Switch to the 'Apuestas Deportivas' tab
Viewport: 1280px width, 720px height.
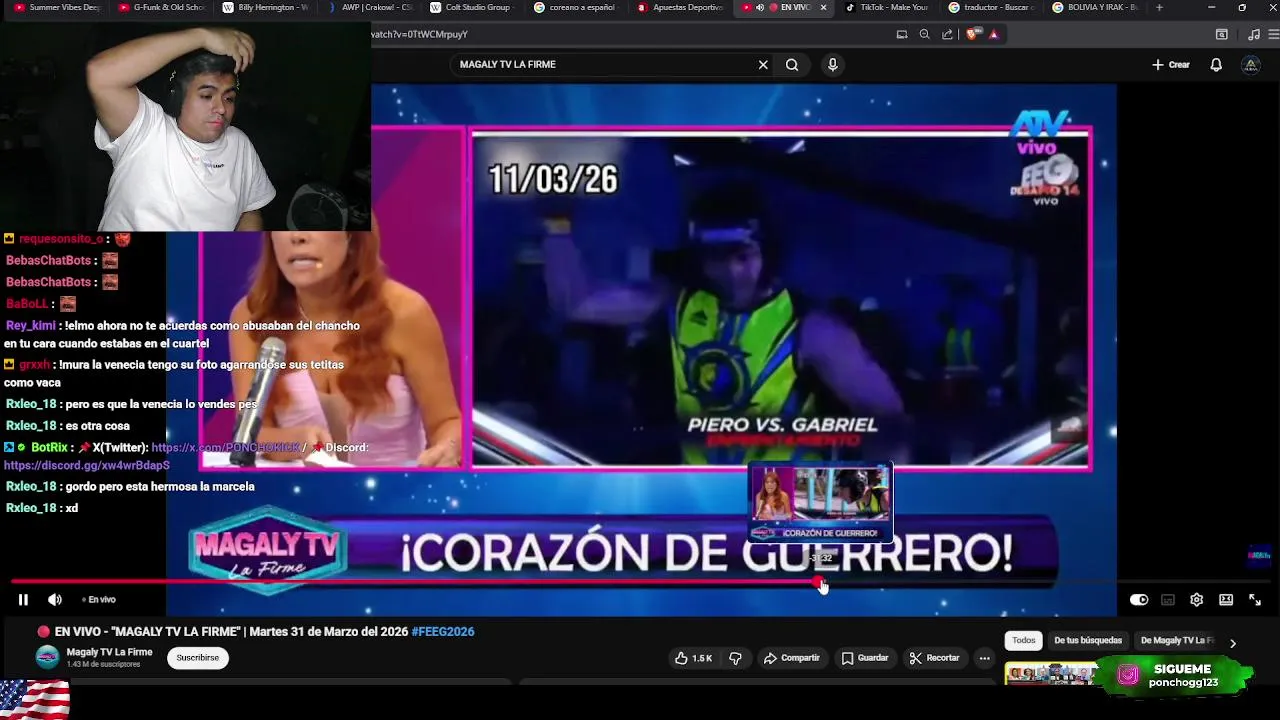[x=682, y=7]
